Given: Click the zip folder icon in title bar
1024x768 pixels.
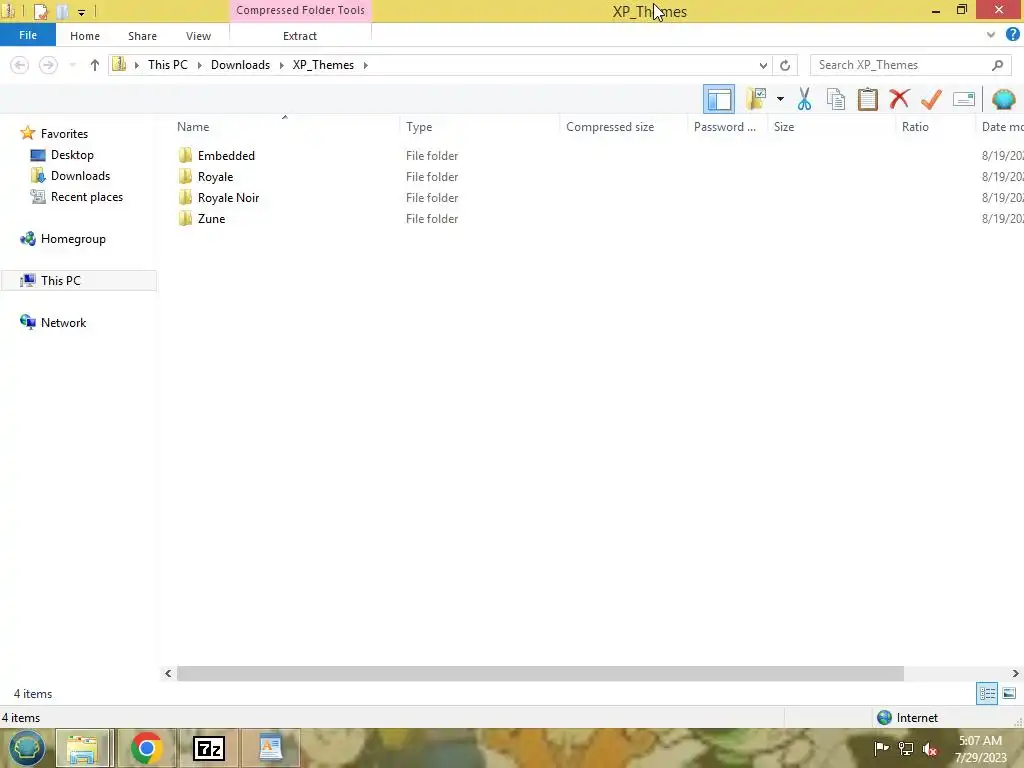Looking at the screenshot, I should [x=8, y=11].
